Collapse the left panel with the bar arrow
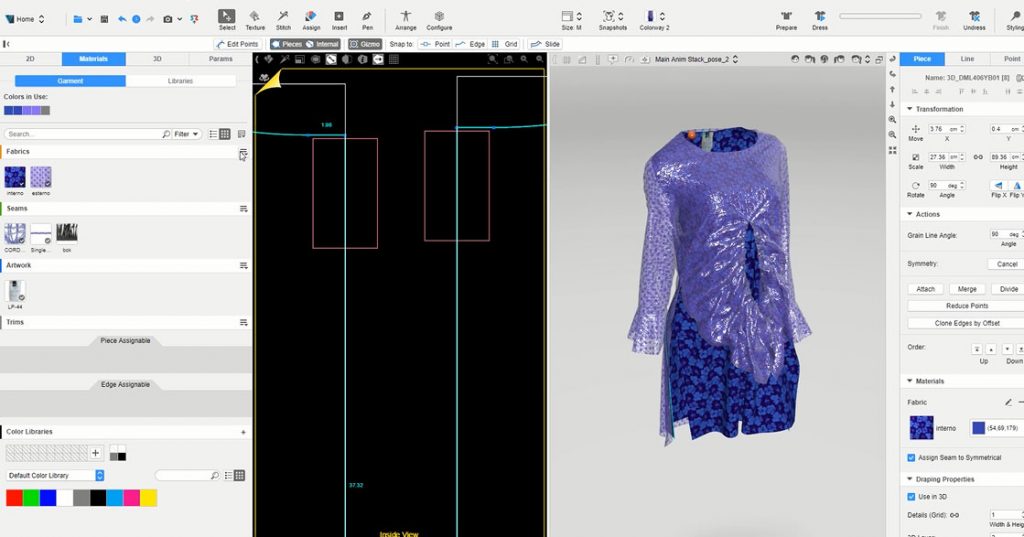The image size is (1024, 537). pos(6,44)
